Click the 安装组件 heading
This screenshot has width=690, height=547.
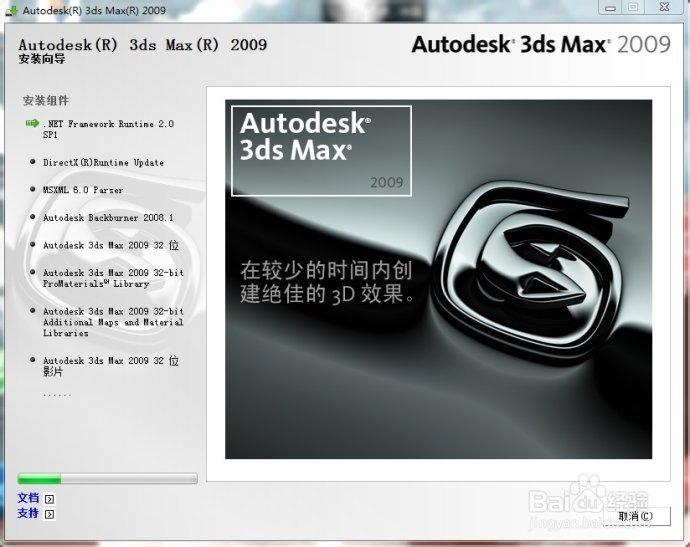pos(46,100)
